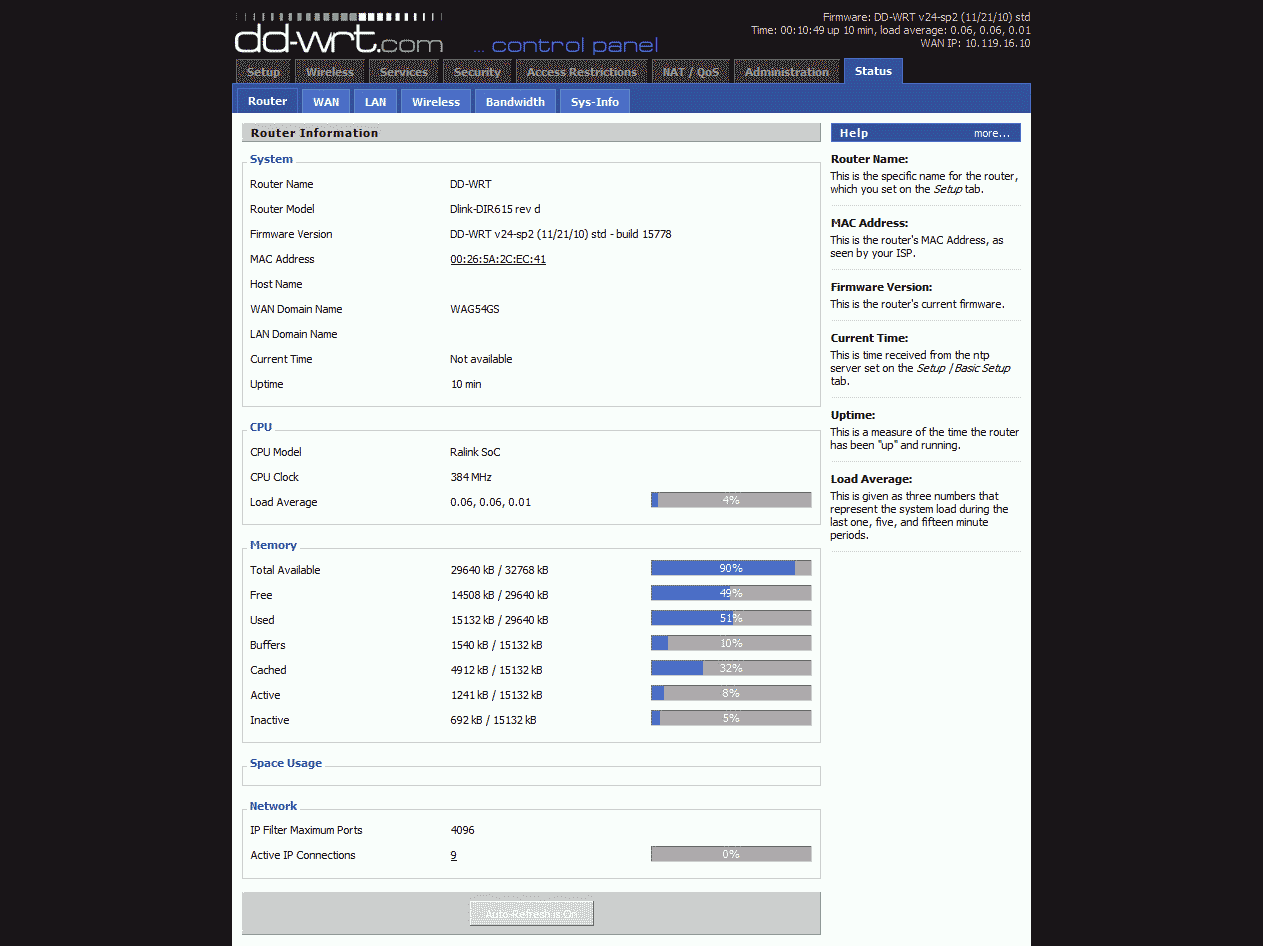Click the Load Average help heading
Image resolution: width=1263 pixels, height=946 pixels.
[871, 479]
